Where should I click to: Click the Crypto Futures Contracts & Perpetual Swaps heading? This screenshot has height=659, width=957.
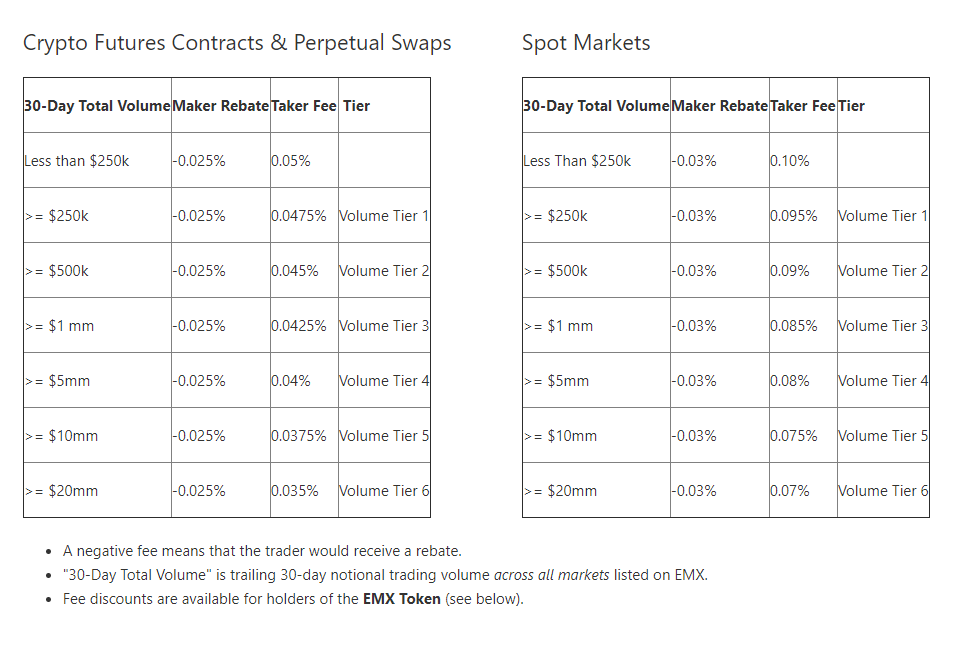pos(237,43)
